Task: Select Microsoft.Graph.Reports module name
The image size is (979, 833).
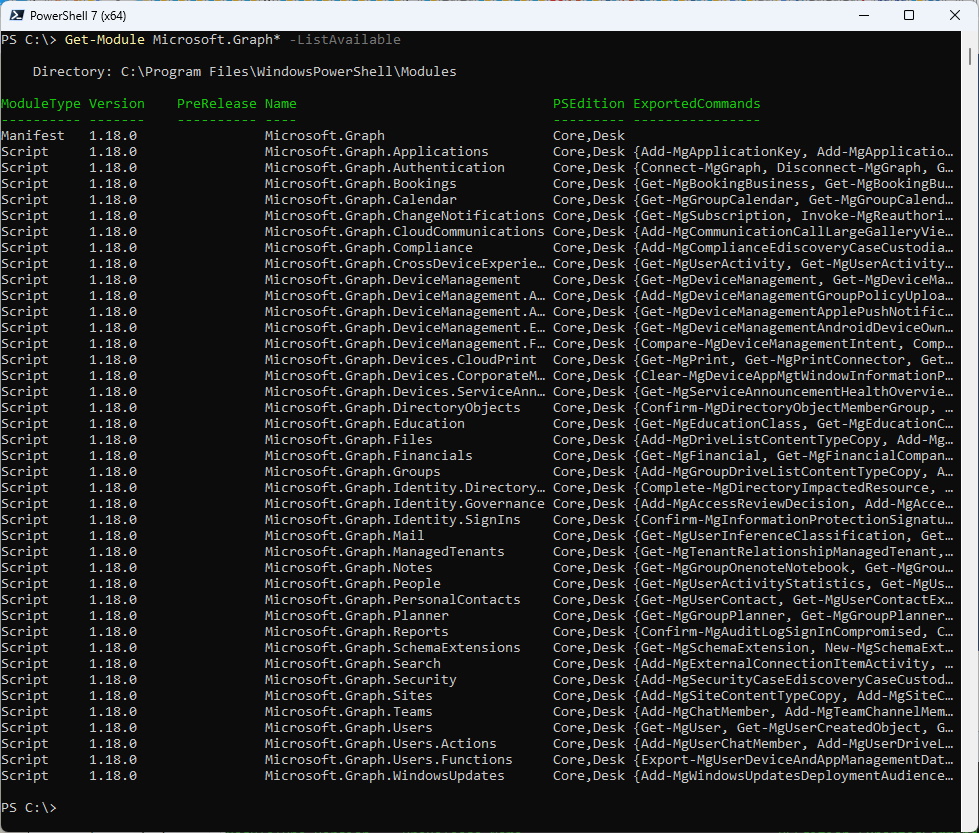Action: tap(357, 632)
